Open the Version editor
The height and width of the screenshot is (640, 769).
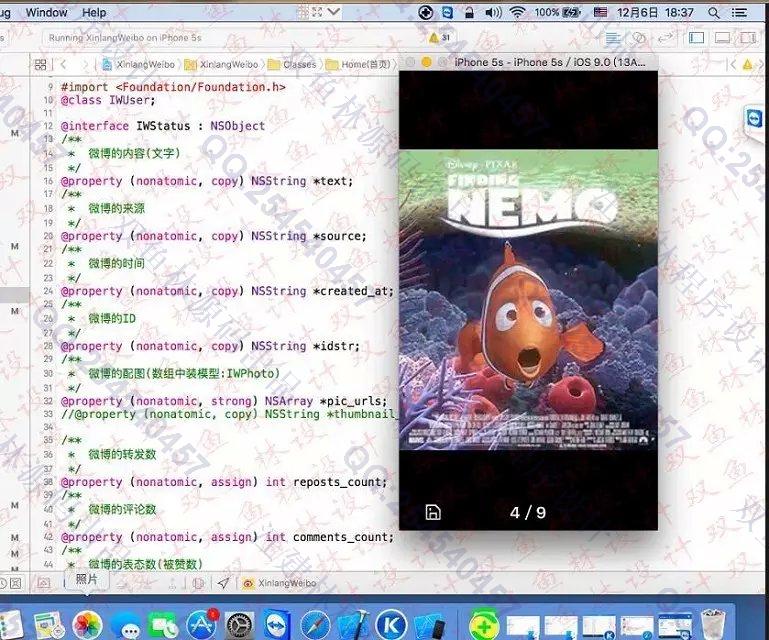666,38
